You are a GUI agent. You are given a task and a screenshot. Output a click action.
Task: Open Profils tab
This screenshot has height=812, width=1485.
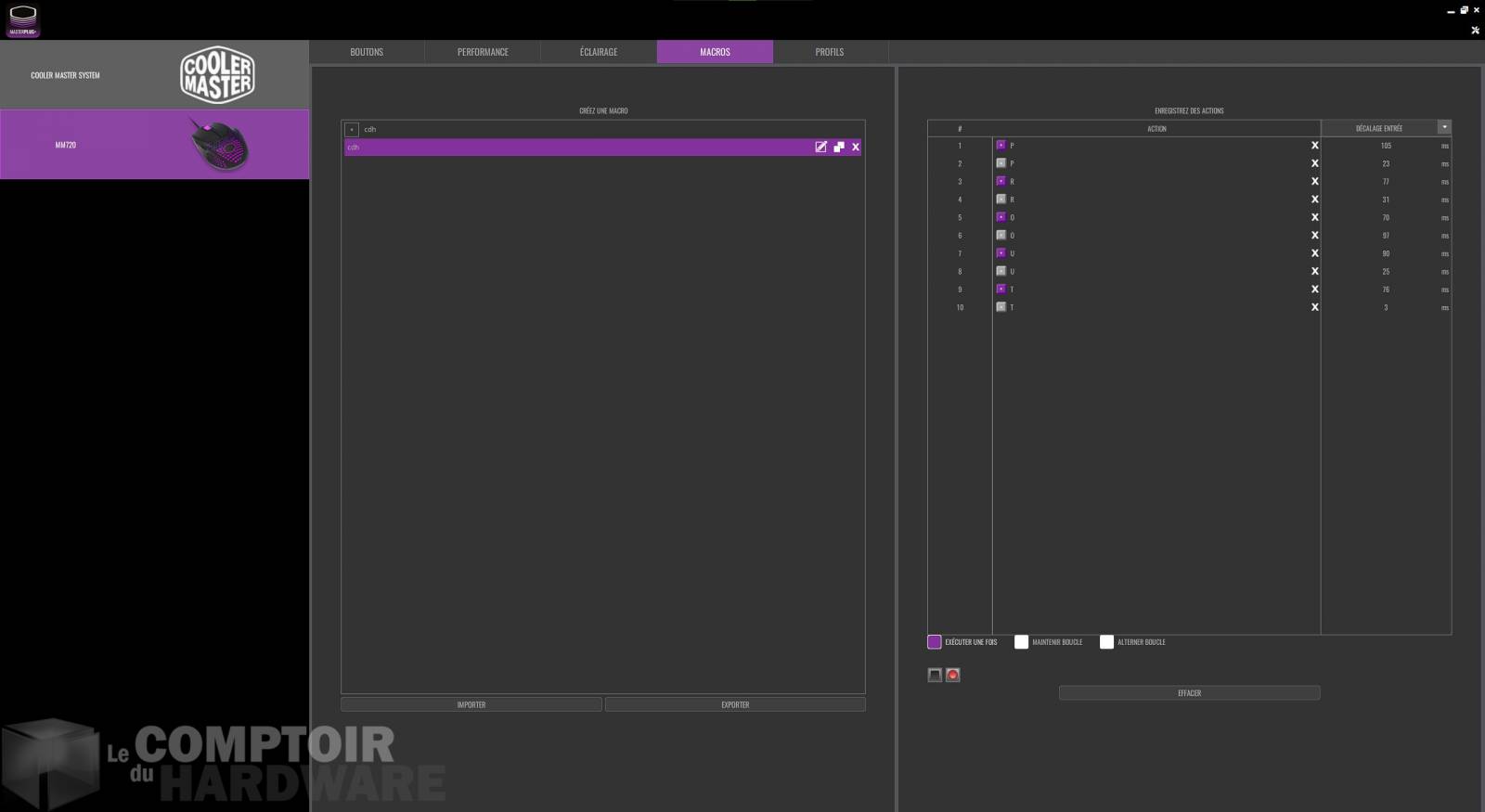click(x=830, y=52)
